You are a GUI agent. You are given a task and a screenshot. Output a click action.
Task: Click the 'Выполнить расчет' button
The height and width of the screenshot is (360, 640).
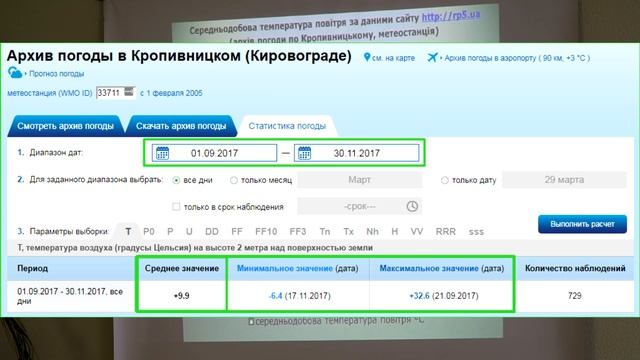coord(582,224)
